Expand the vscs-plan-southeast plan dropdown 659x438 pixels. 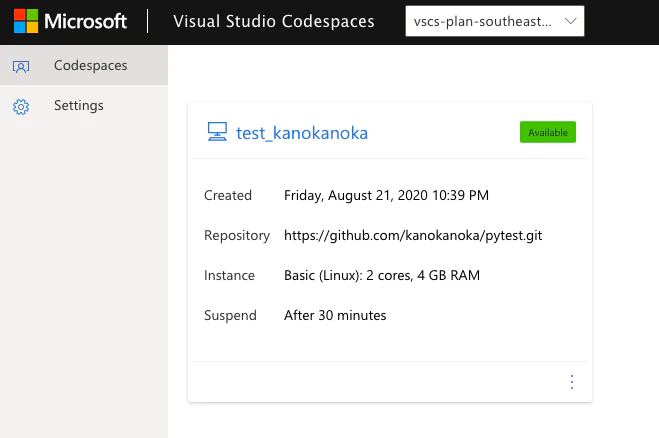point(495,21)
